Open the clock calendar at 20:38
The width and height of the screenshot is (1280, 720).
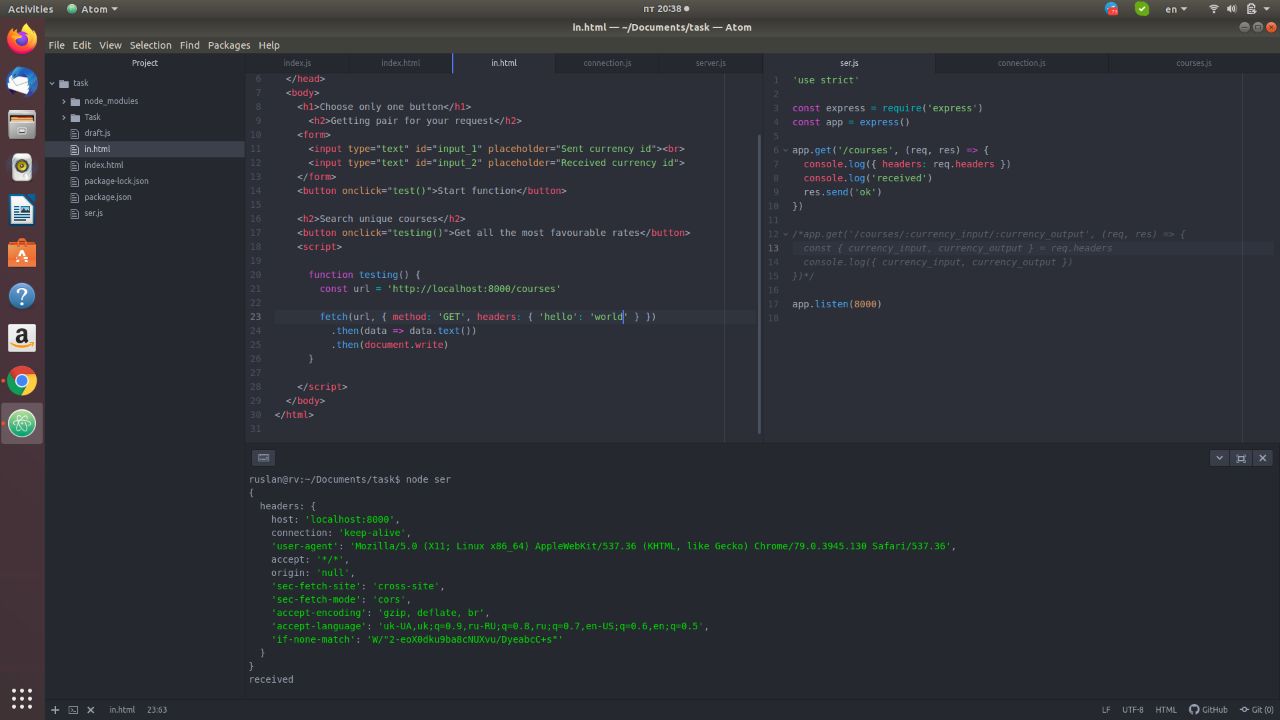click(665, 9)
